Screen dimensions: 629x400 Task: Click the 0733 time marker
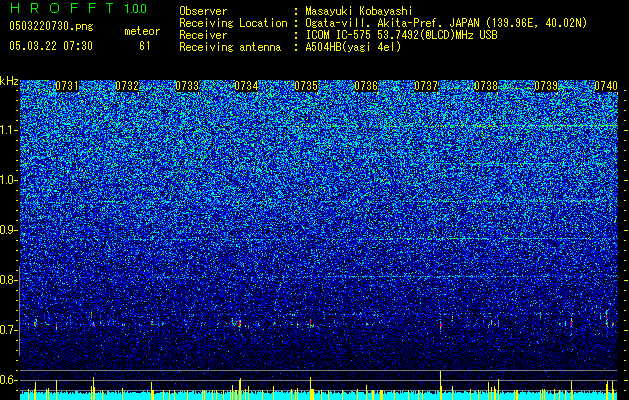tap(187, 86)
